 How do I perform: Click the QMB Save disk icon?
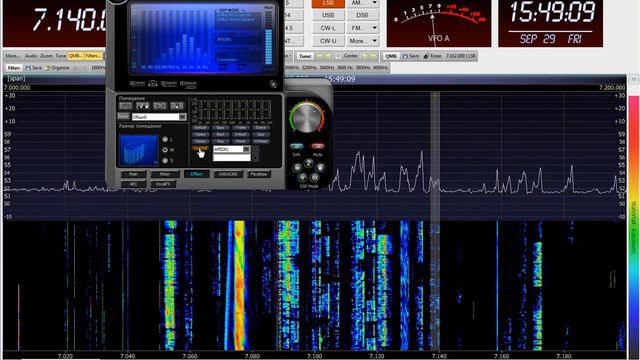(x=405, y=56)
